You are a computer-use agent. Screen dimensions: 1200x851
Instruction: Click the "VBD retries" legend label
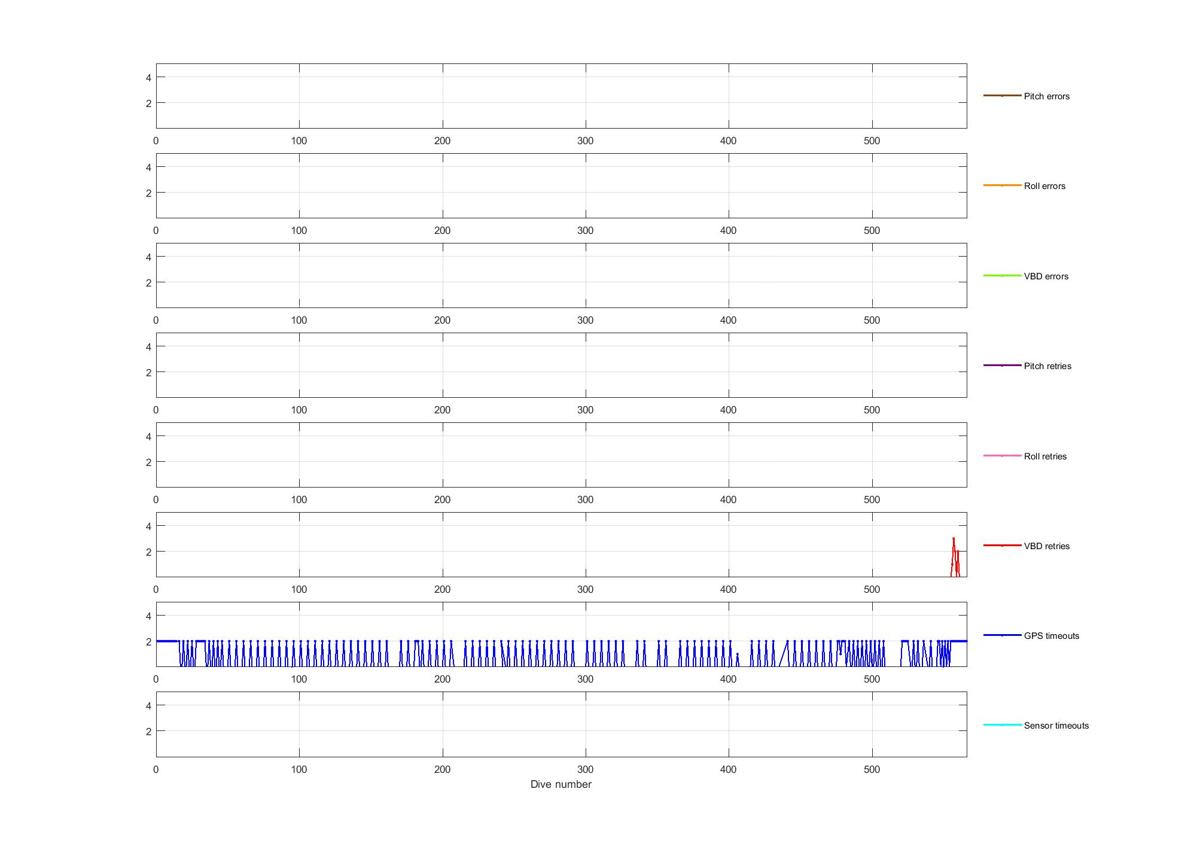(x=1046, y=546)
